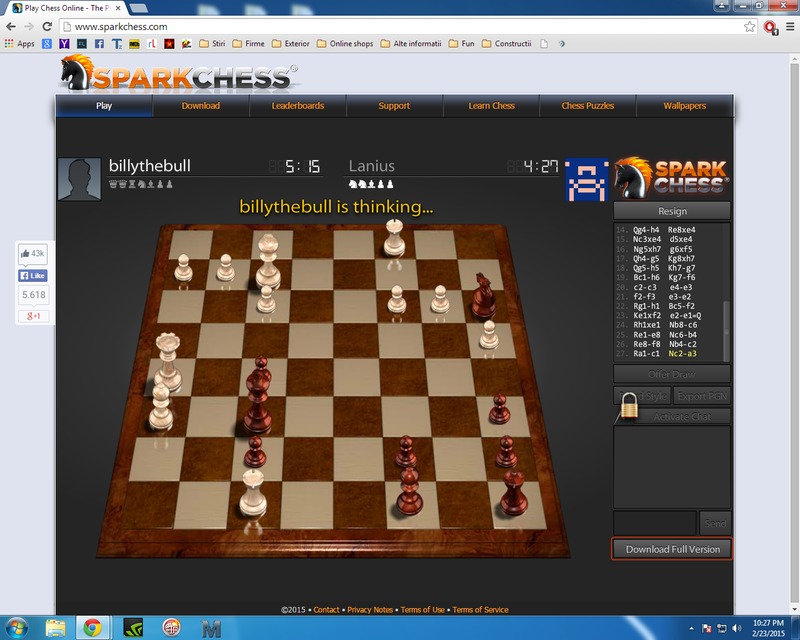Bookmark this page with the star icon
800x640 pixels.
pos(749,27)
